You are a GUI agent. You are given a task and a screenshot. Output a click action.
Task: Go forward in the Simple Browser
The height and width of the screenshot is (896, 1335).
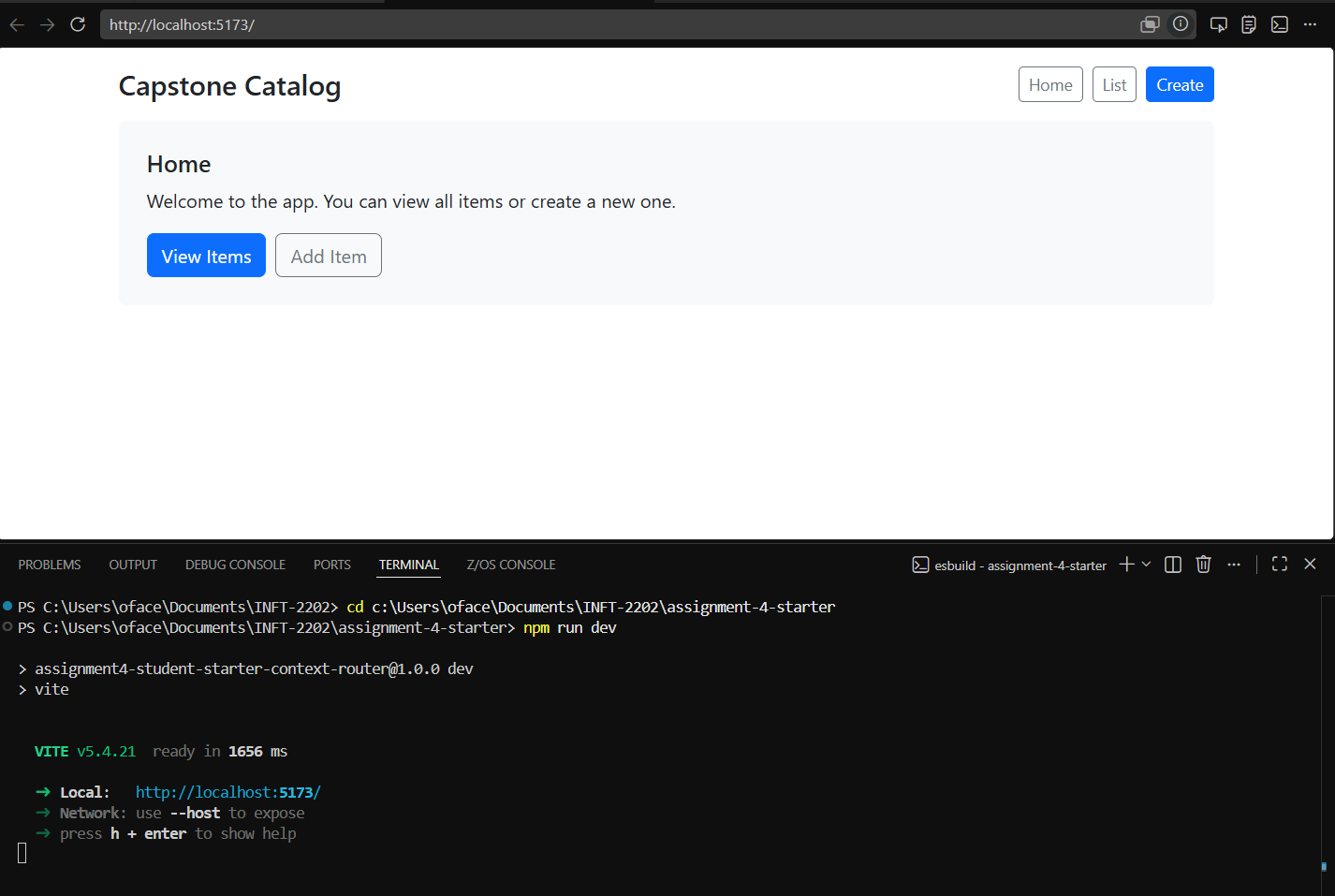coord(47,25)
